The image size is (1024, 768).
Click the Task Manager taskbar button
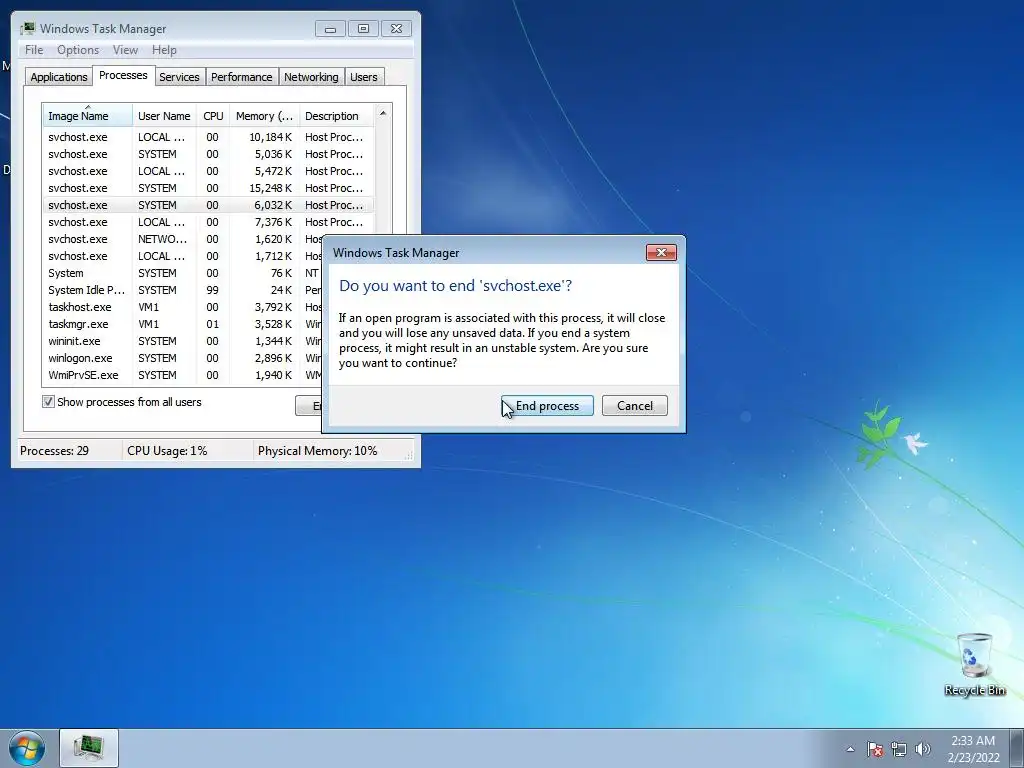point(89,748)
